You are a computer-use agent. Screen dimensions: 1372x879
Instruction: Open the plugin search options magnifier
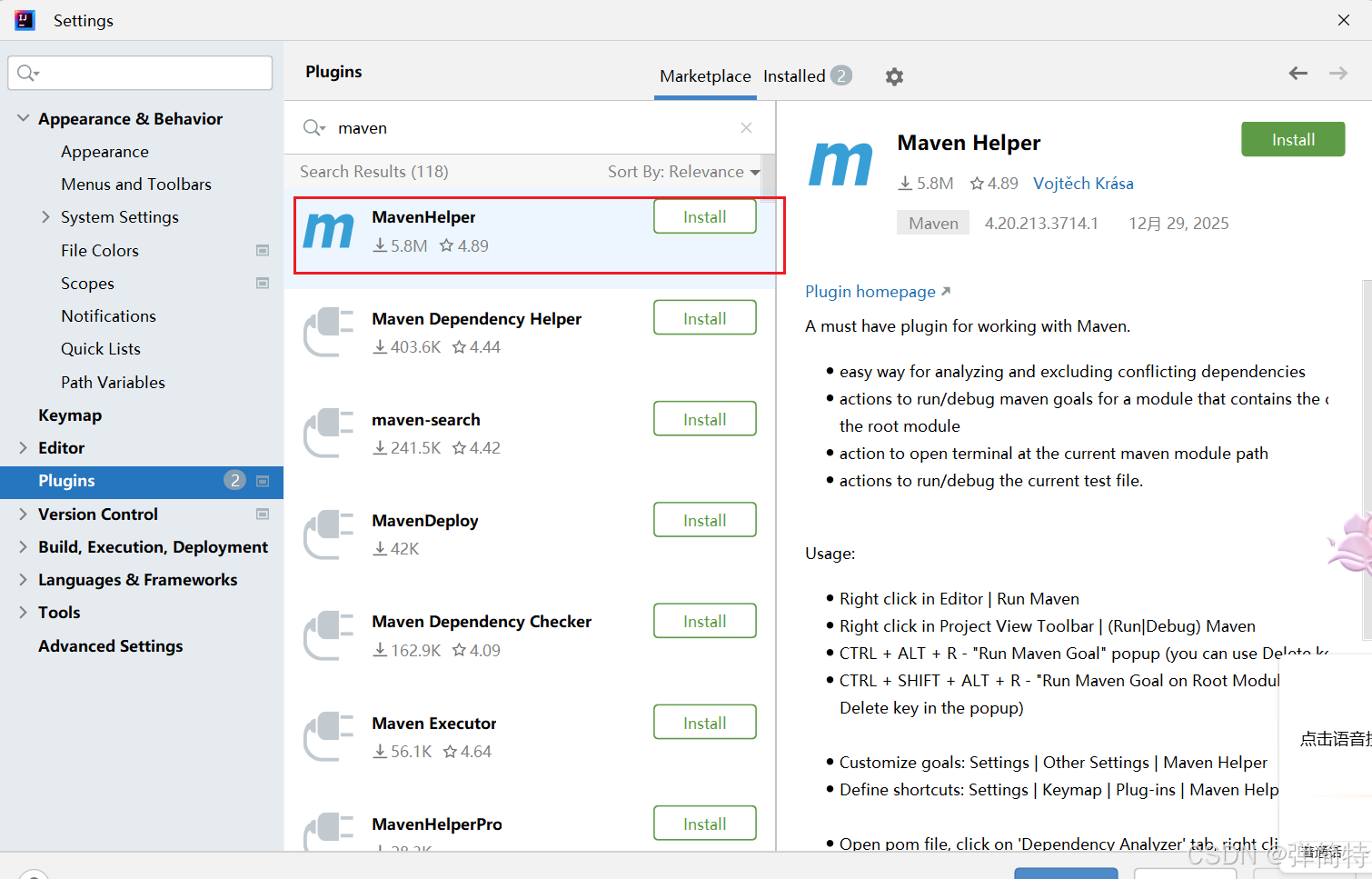coord(313,128)
